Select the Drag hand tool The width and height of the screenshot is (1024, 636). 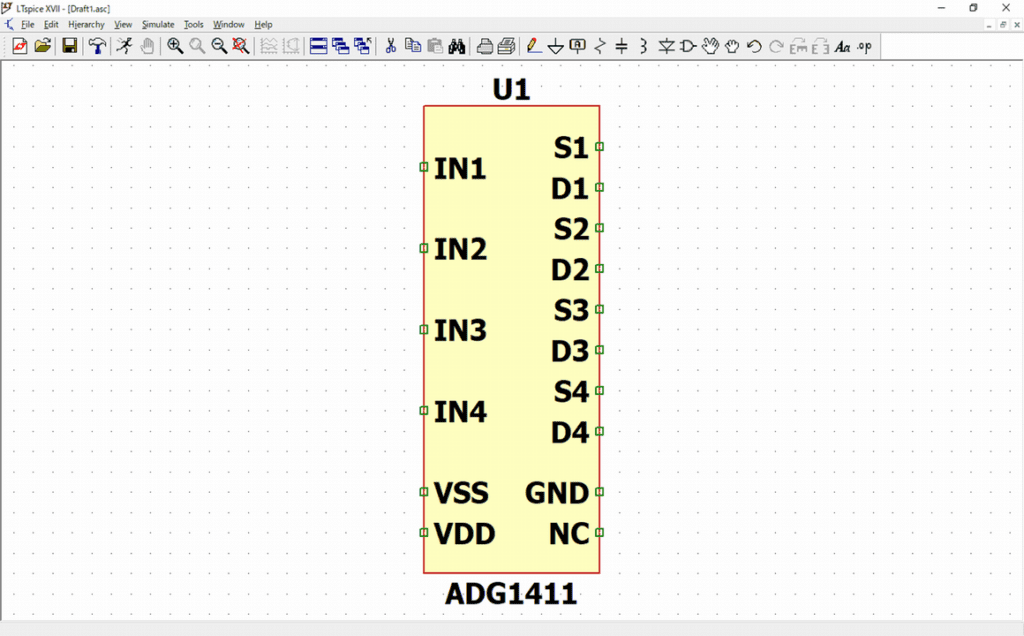(732, 46)
